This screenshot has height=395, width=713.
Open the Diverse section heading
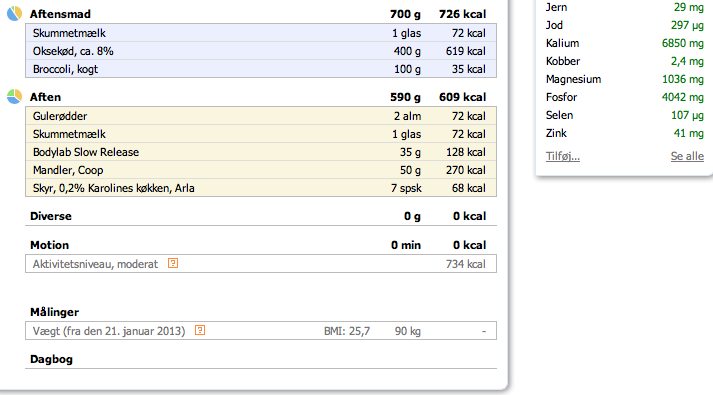[x=50, y=216]
